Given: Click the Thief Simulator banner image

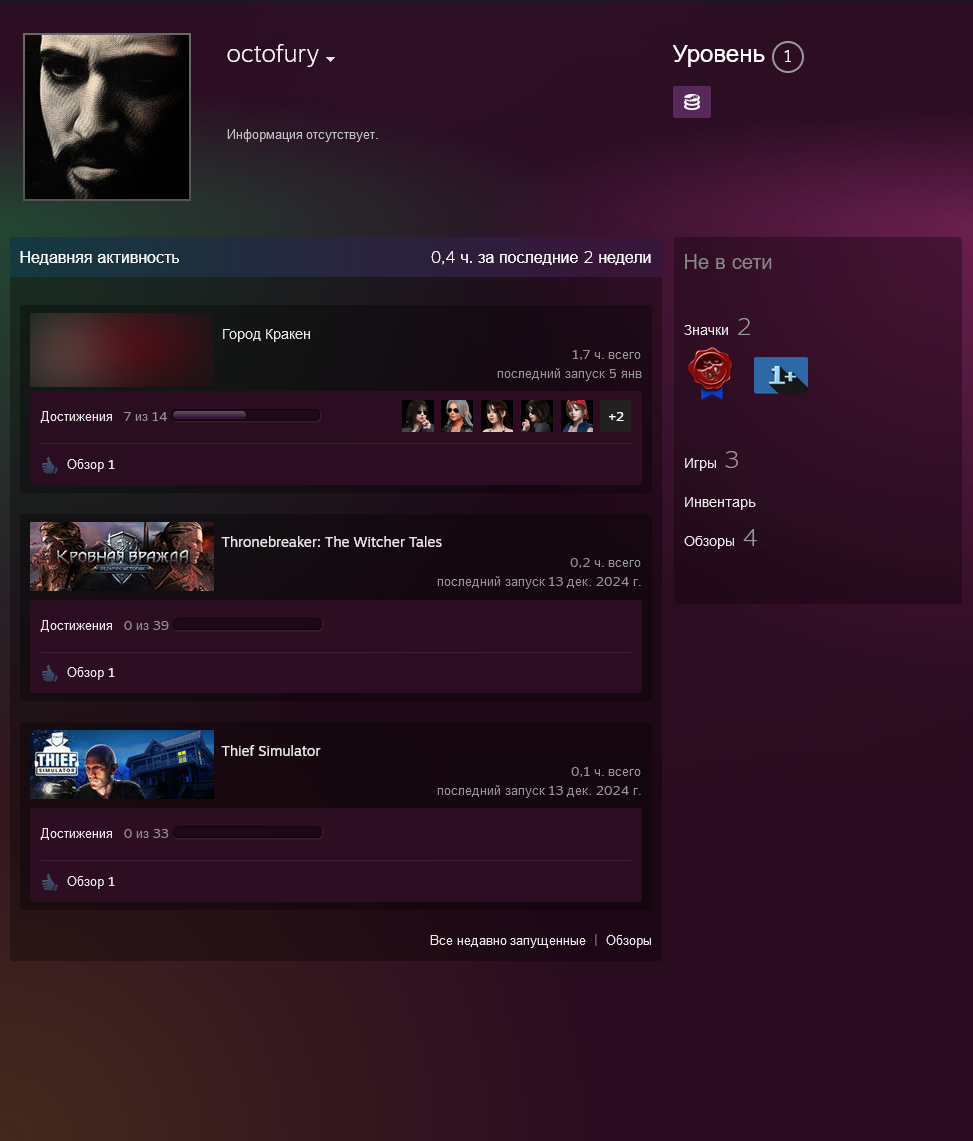Looking at the screenshot, I should [x=122, y=765].
